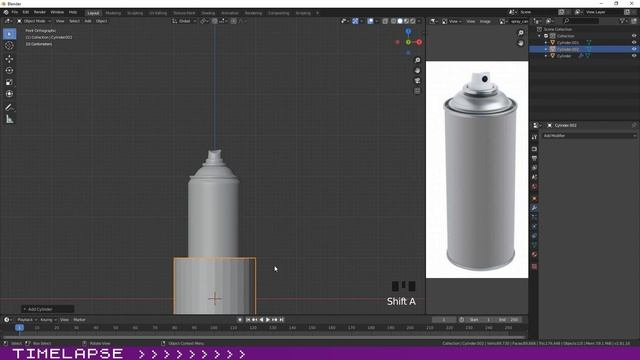The image size is (640, 360).
Task: Open the timeline Keying dropdown
Action: tap(48, 320)
